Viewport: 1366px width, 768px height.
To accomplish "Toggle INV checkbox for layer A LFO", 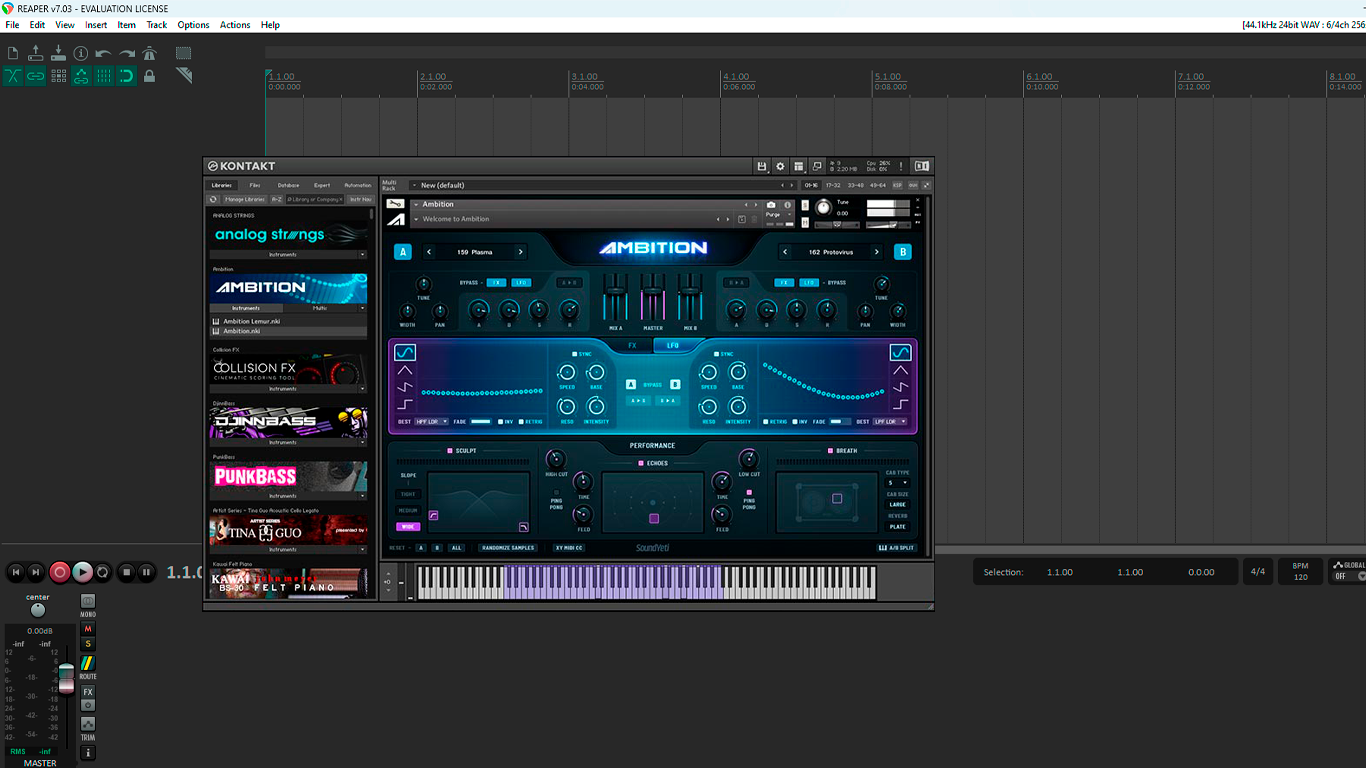I will (x=501, y=422).
